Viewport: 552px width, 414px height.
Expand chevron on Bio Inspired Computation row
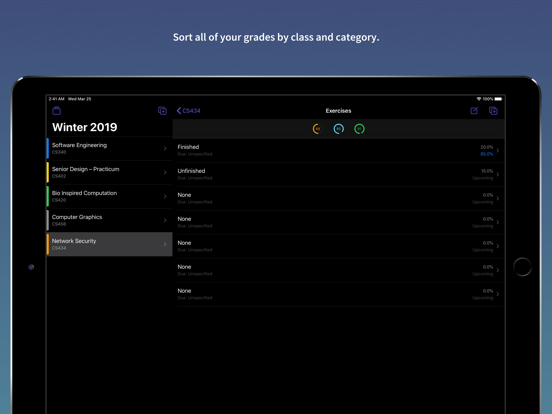165,196
